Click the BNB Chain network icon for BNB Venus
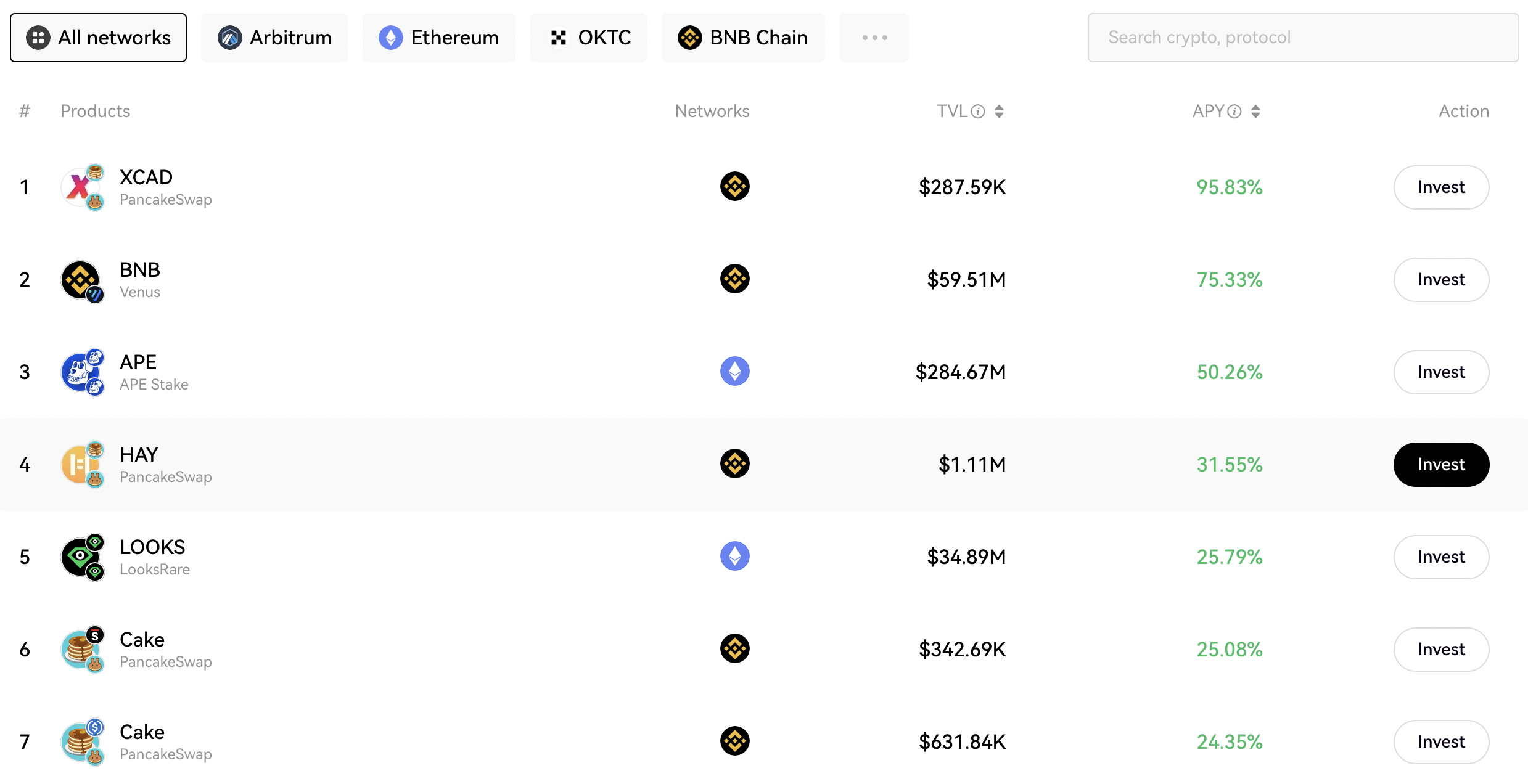1528x784 pixels. tap(736, 278)
